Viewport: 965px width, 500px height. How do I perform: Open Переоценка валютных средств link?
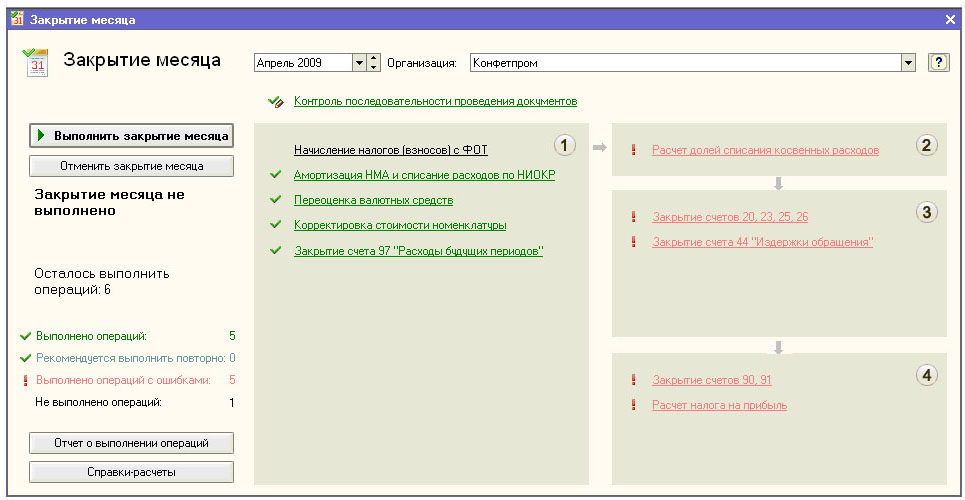374,201
